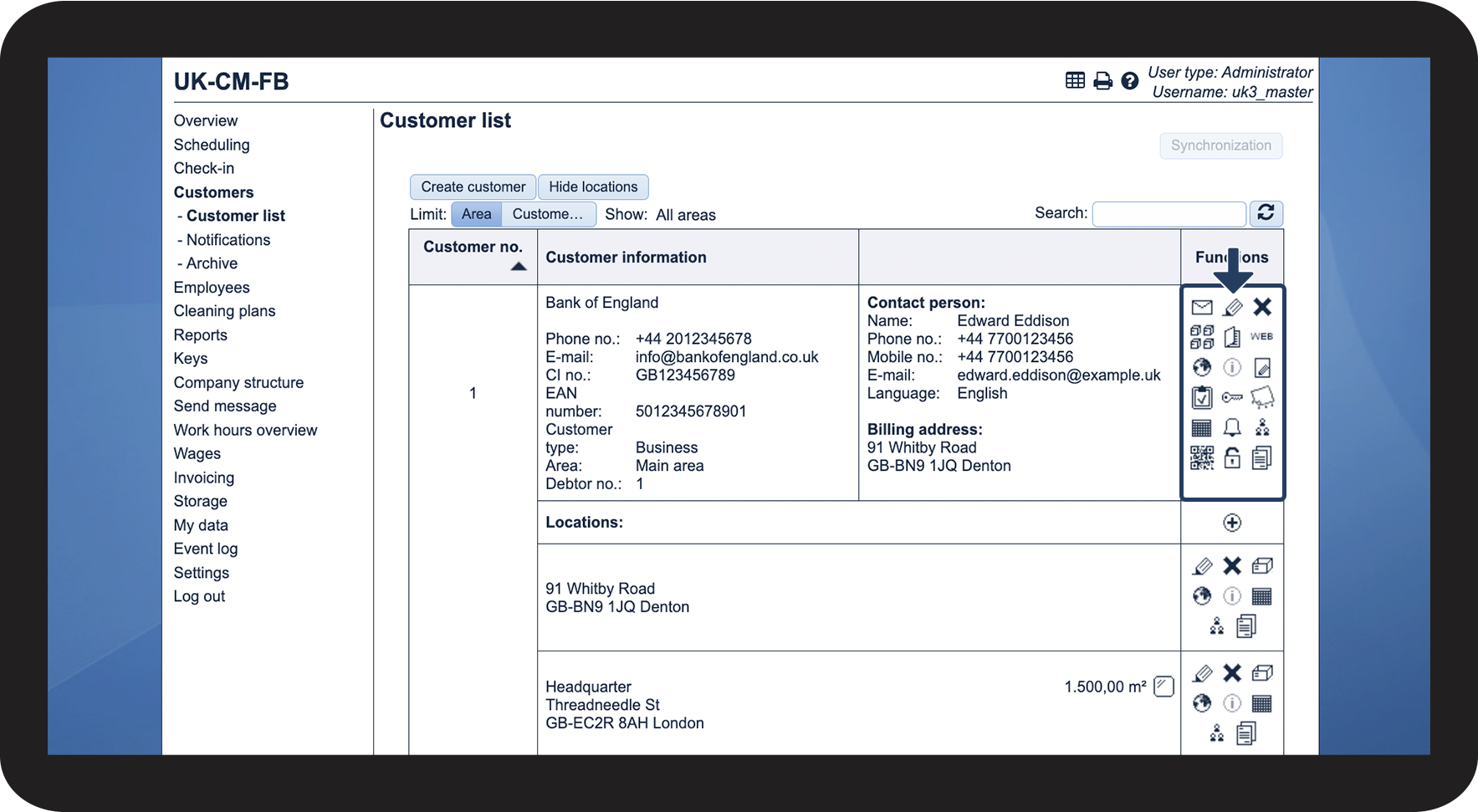Screen dimensions: 1478x812
Task: Set limit to Area
Action: [x=477, y=214]
